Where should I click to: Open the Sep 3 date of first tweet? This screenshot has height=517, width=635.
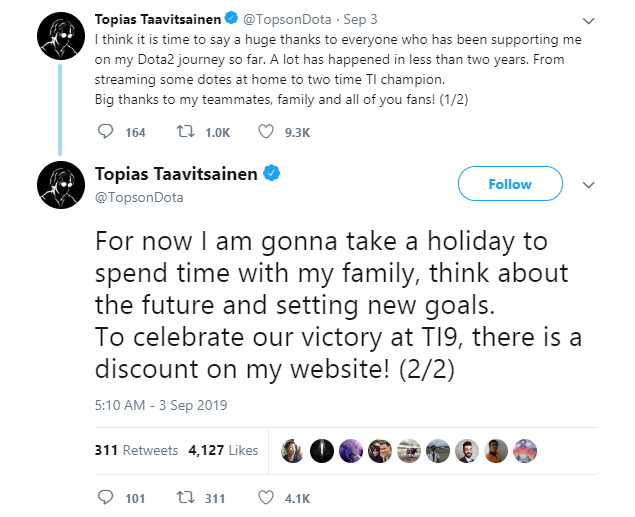(360, 19)
